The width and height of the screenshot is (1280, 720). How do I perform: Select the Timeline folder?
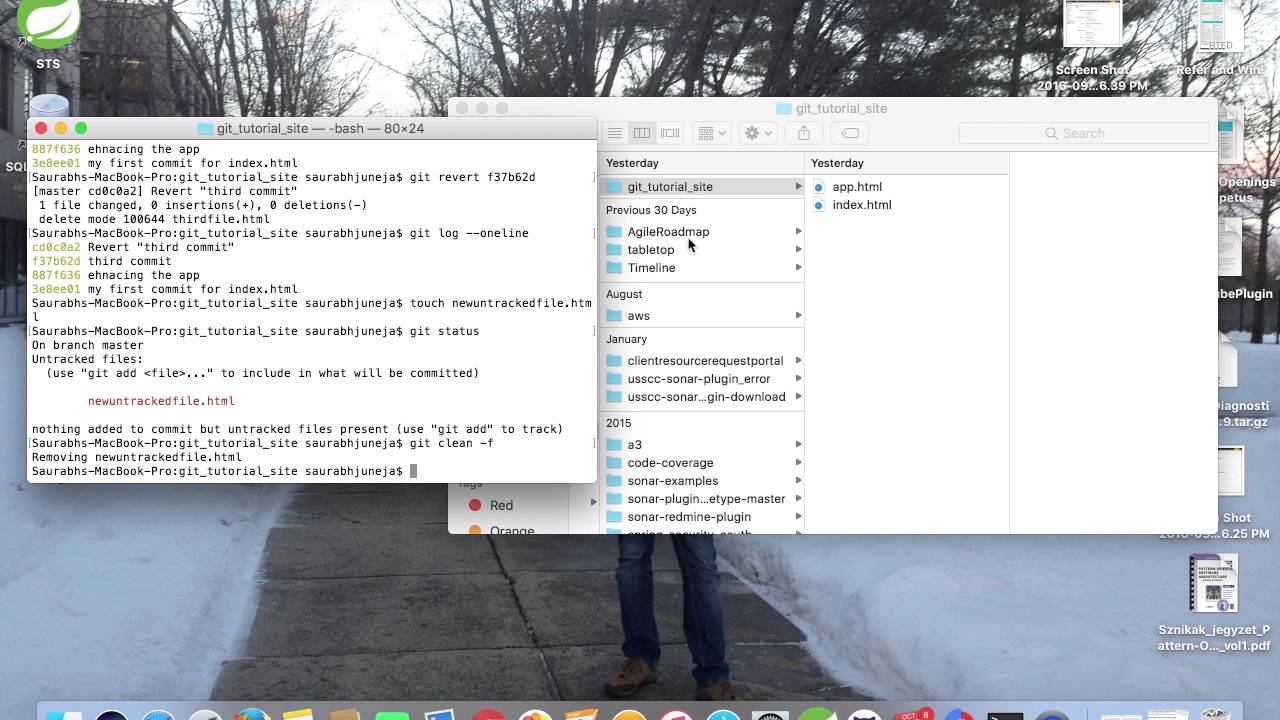[702, 268]
